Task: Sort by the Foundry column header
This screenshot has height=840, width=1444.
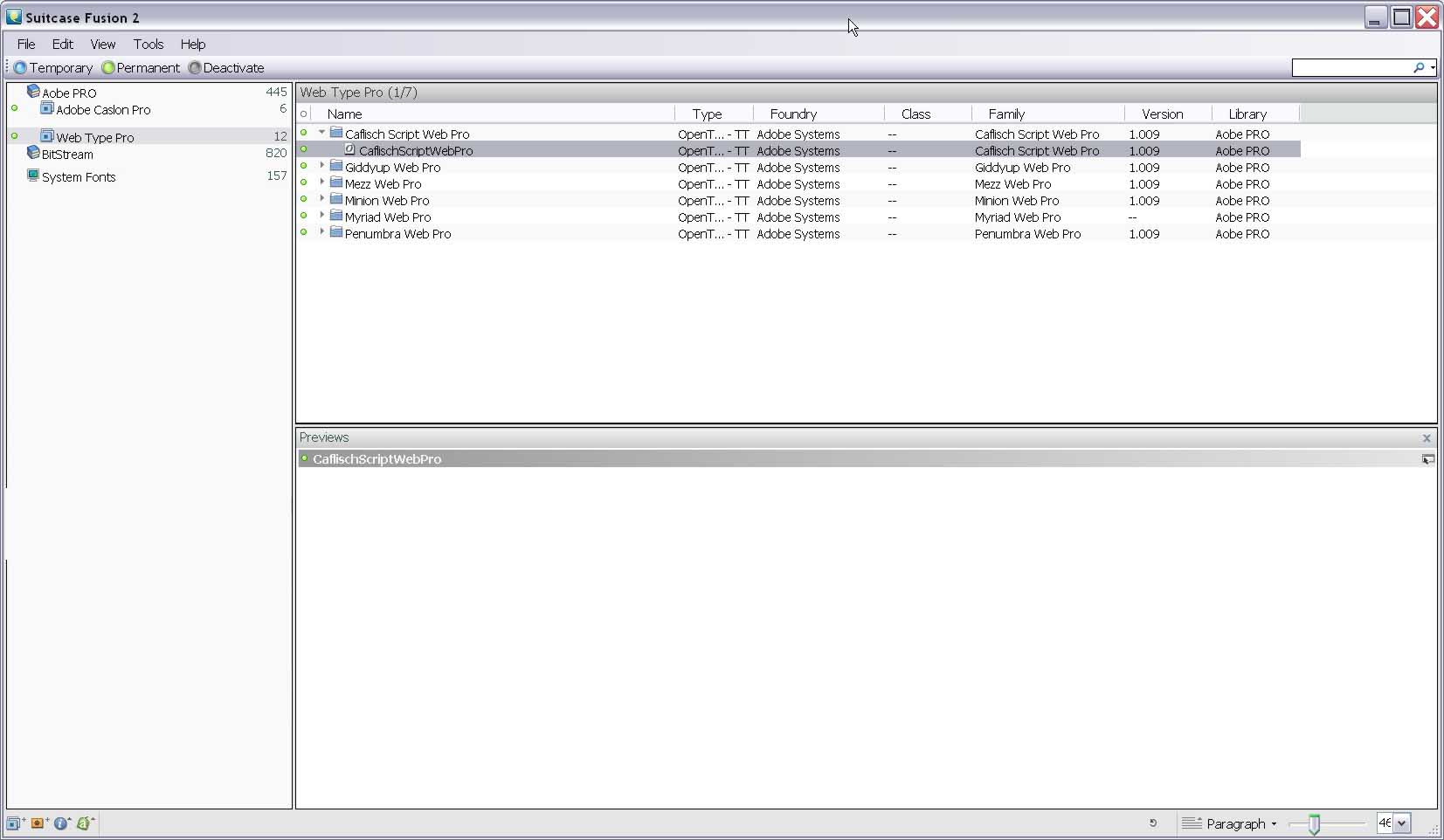Action: tap(819, 114)
